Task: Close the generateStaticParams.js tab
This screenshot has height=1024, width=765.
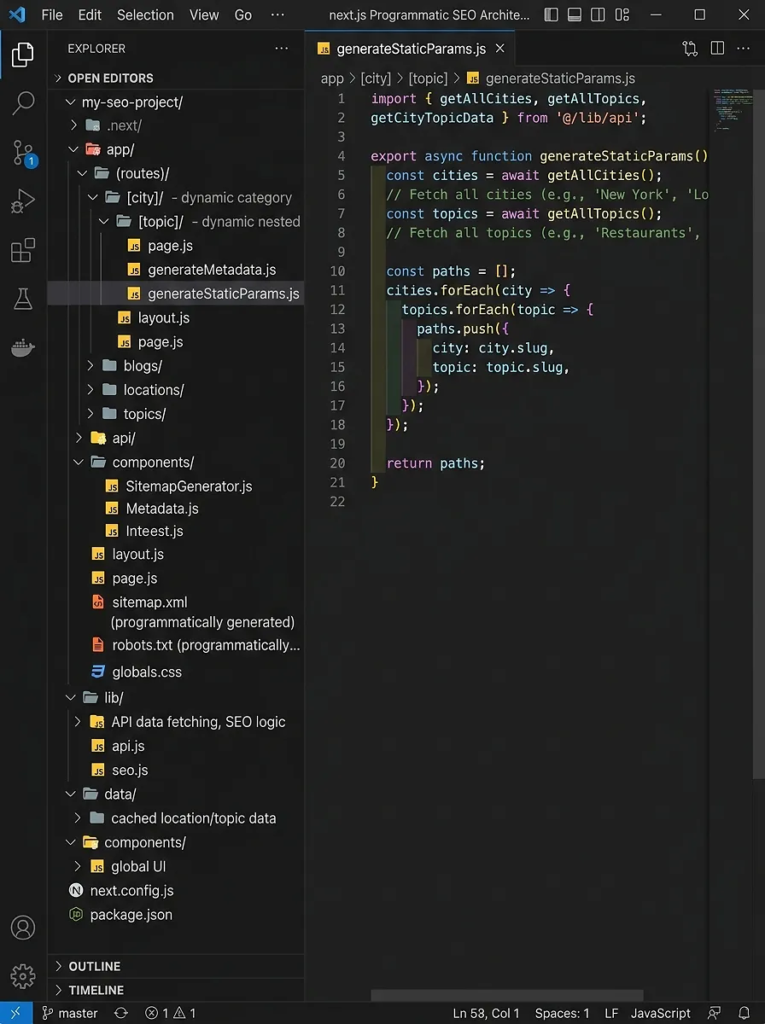Action: coord(500,48)
